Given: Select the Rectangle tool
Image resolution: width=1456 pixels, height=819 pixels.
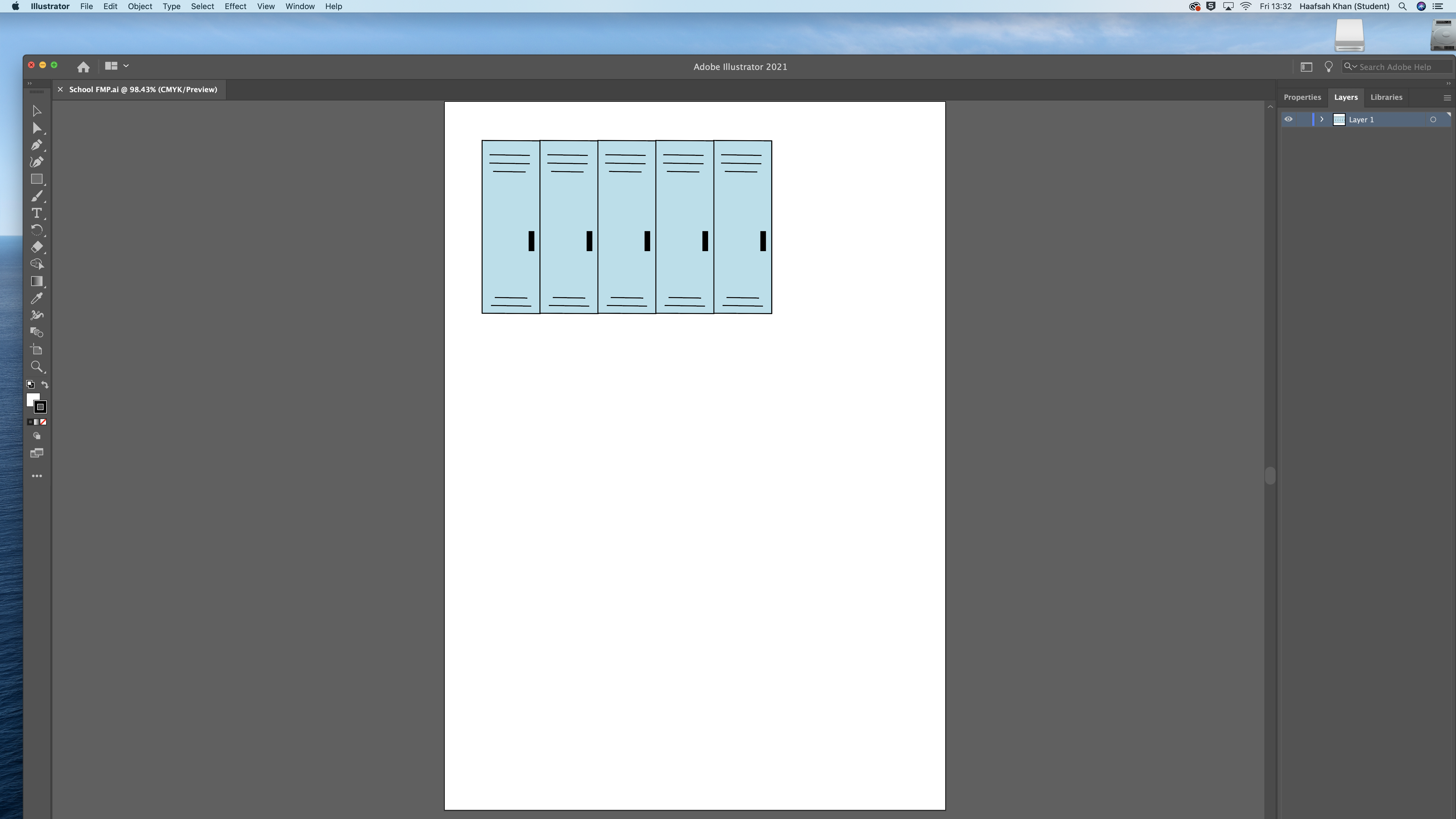Looking at the screenshot, I should coord(37,179).
